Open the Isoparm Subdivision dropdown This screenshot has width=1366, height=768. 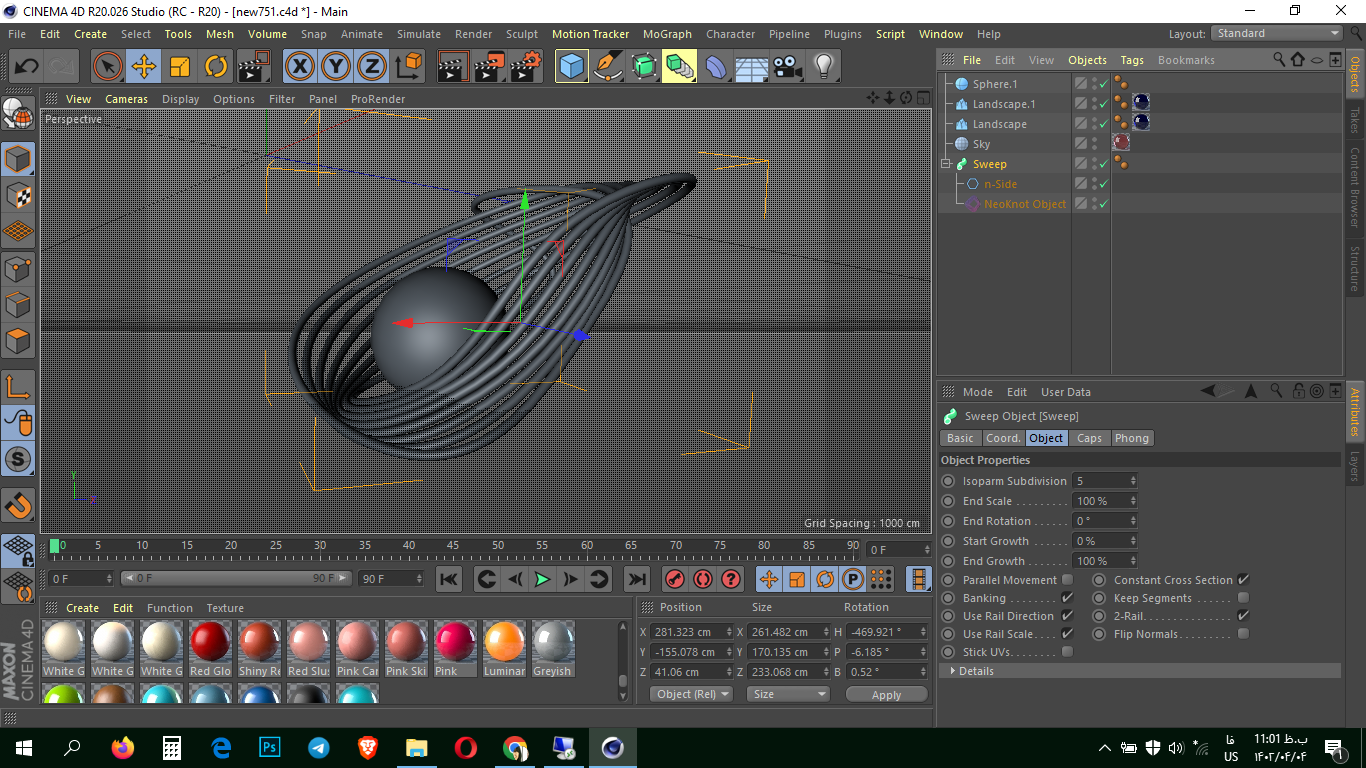(1135, 481)
